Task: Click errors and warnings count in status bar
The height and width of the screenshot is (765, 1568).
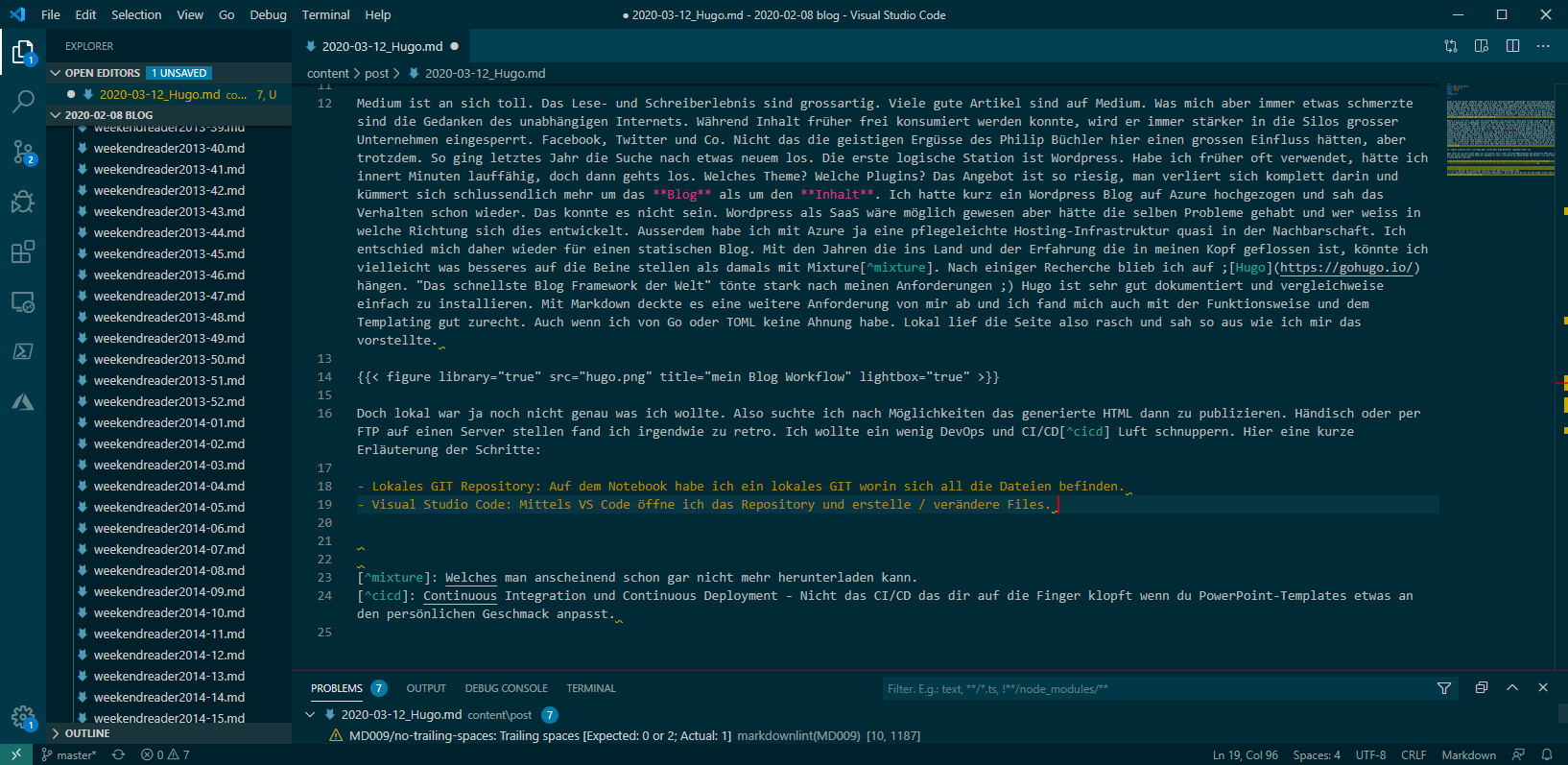Action: click(x=165, y=754)
